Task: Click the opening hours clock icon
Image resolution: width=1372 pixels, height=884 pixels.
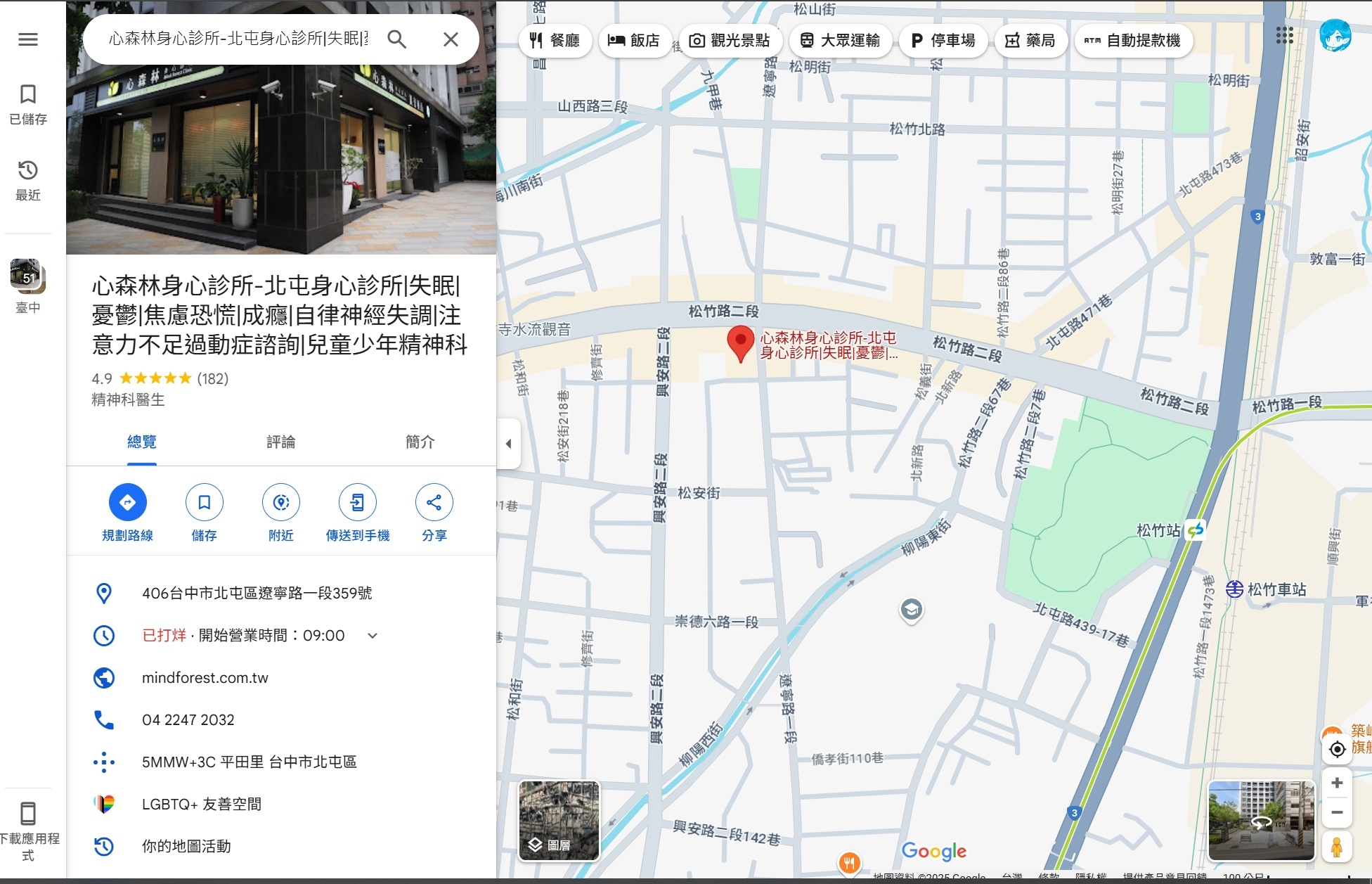Action: [104, 636]
